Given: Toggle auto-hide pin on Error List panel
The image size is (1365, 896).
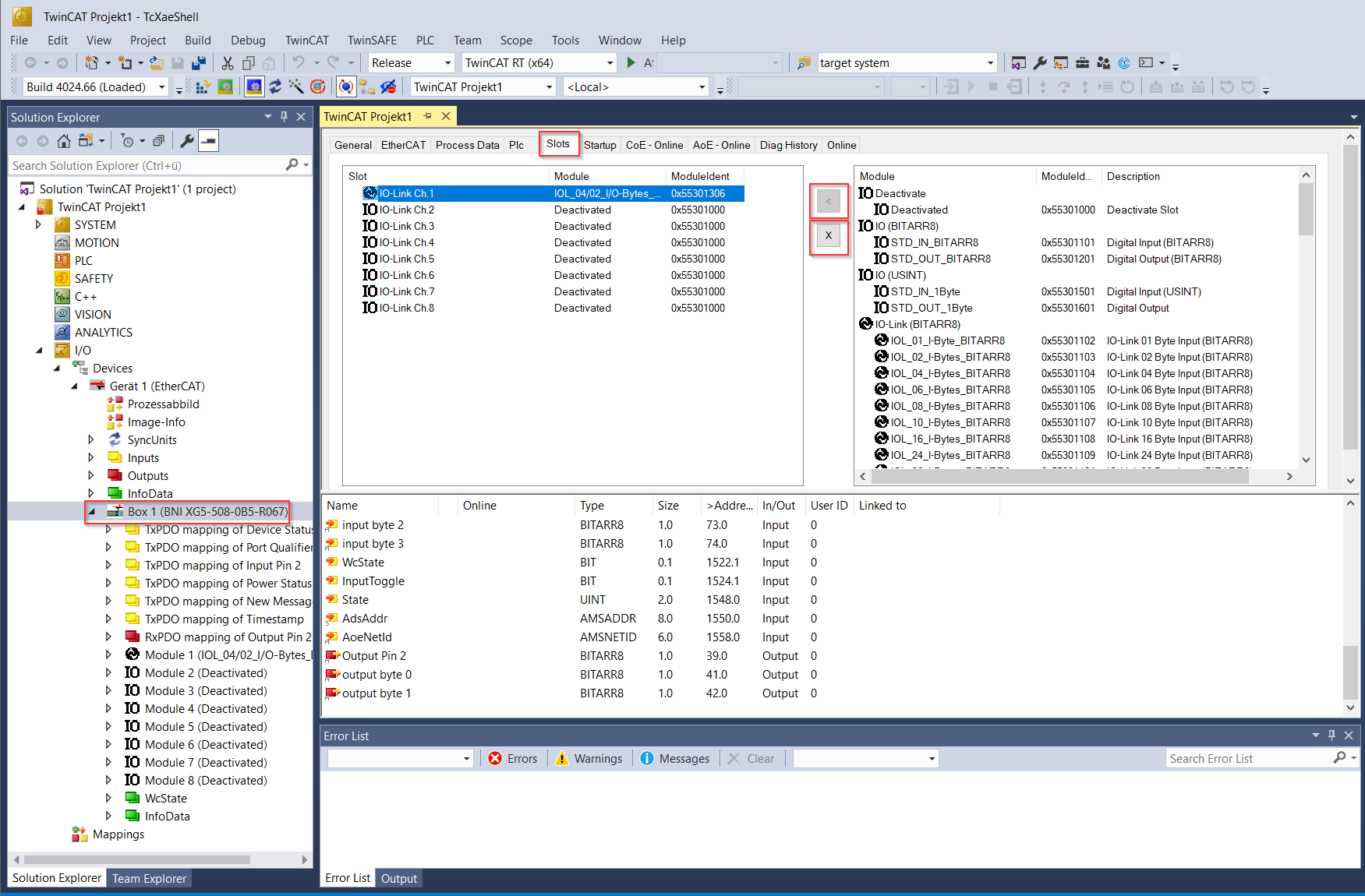Looking at the screenshot, I should tap(1332, 735).
